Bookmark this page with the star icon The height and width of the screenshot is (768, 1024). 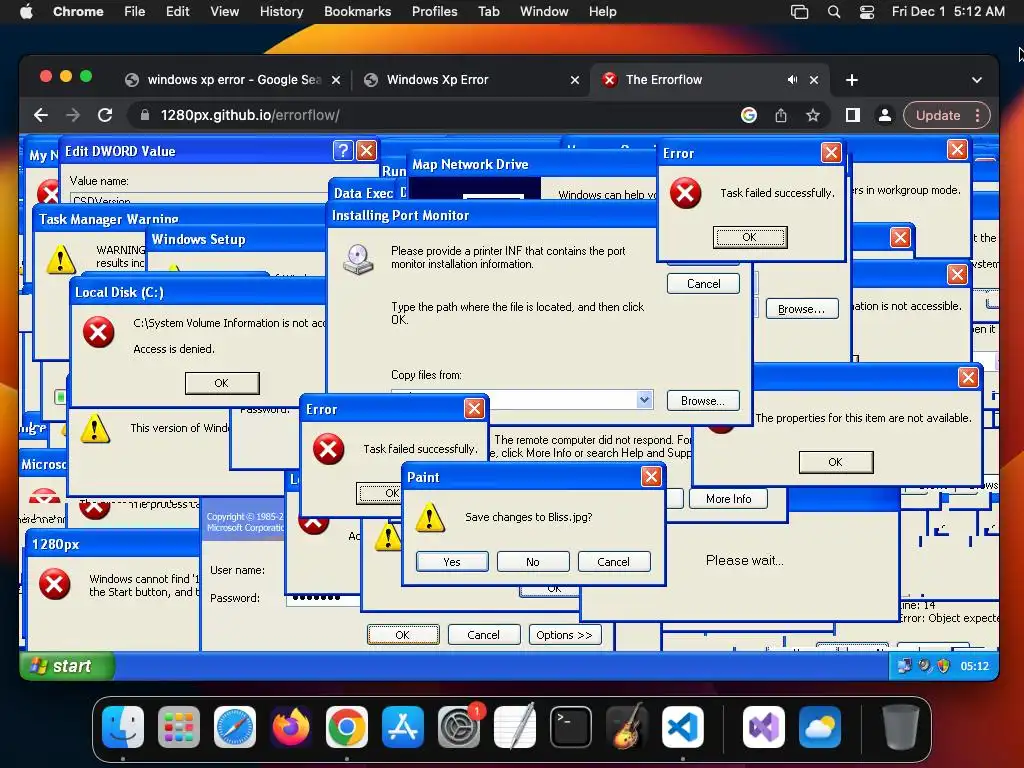click(812, 116)
